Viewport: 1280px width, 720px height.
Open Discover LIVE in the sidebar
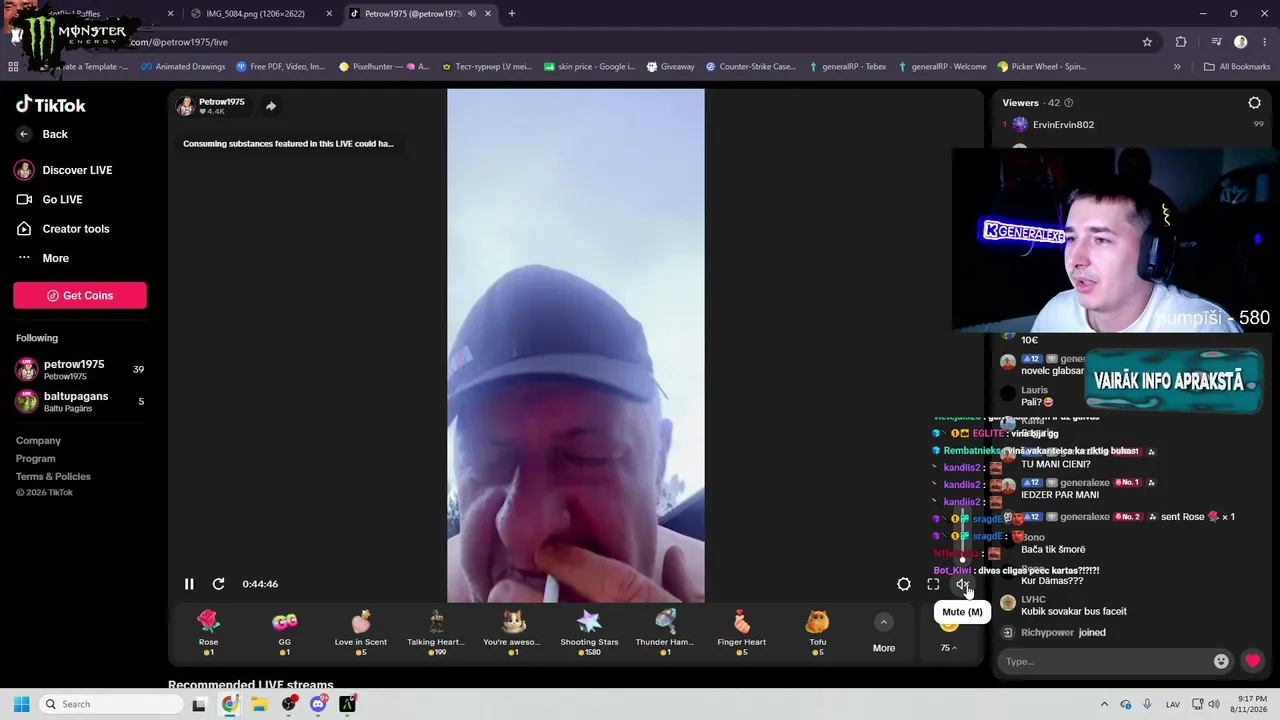[64, 170]
